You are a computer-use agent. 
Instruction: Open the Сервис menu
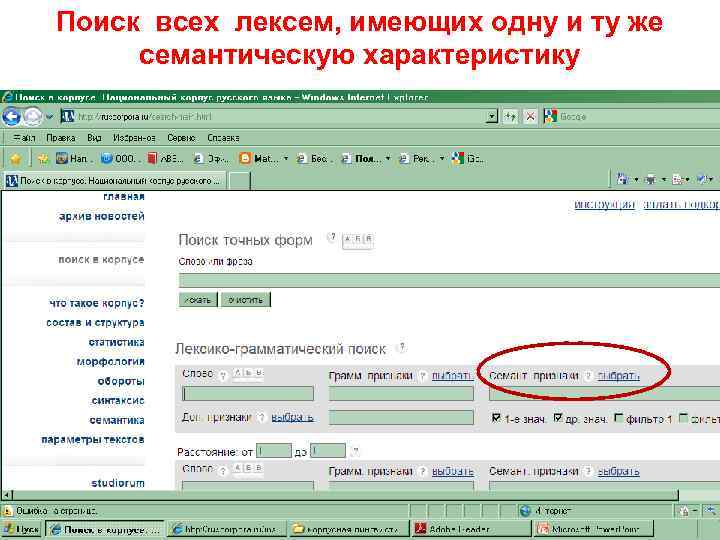181,138
